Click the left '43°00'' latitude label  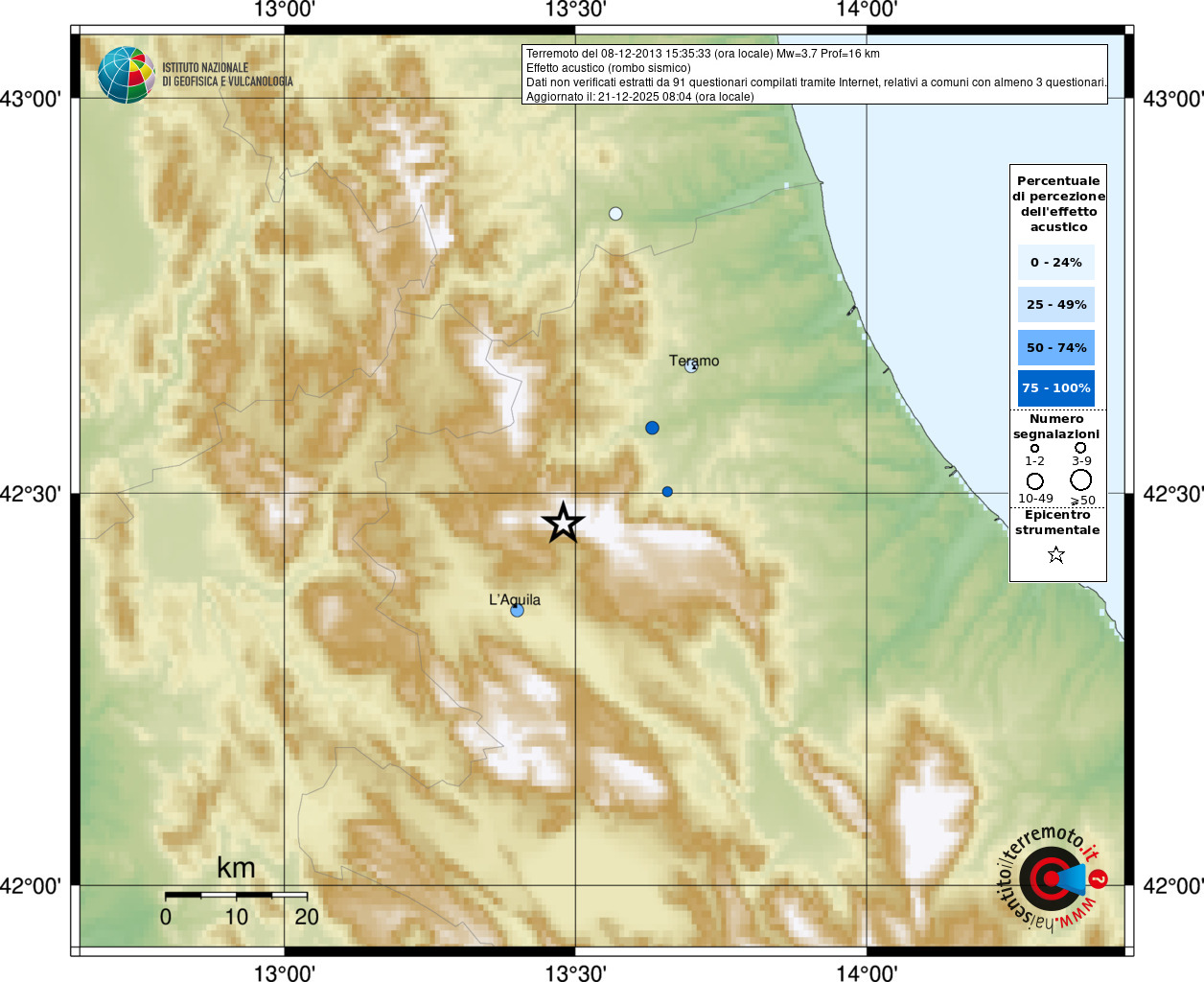(31, 99)
